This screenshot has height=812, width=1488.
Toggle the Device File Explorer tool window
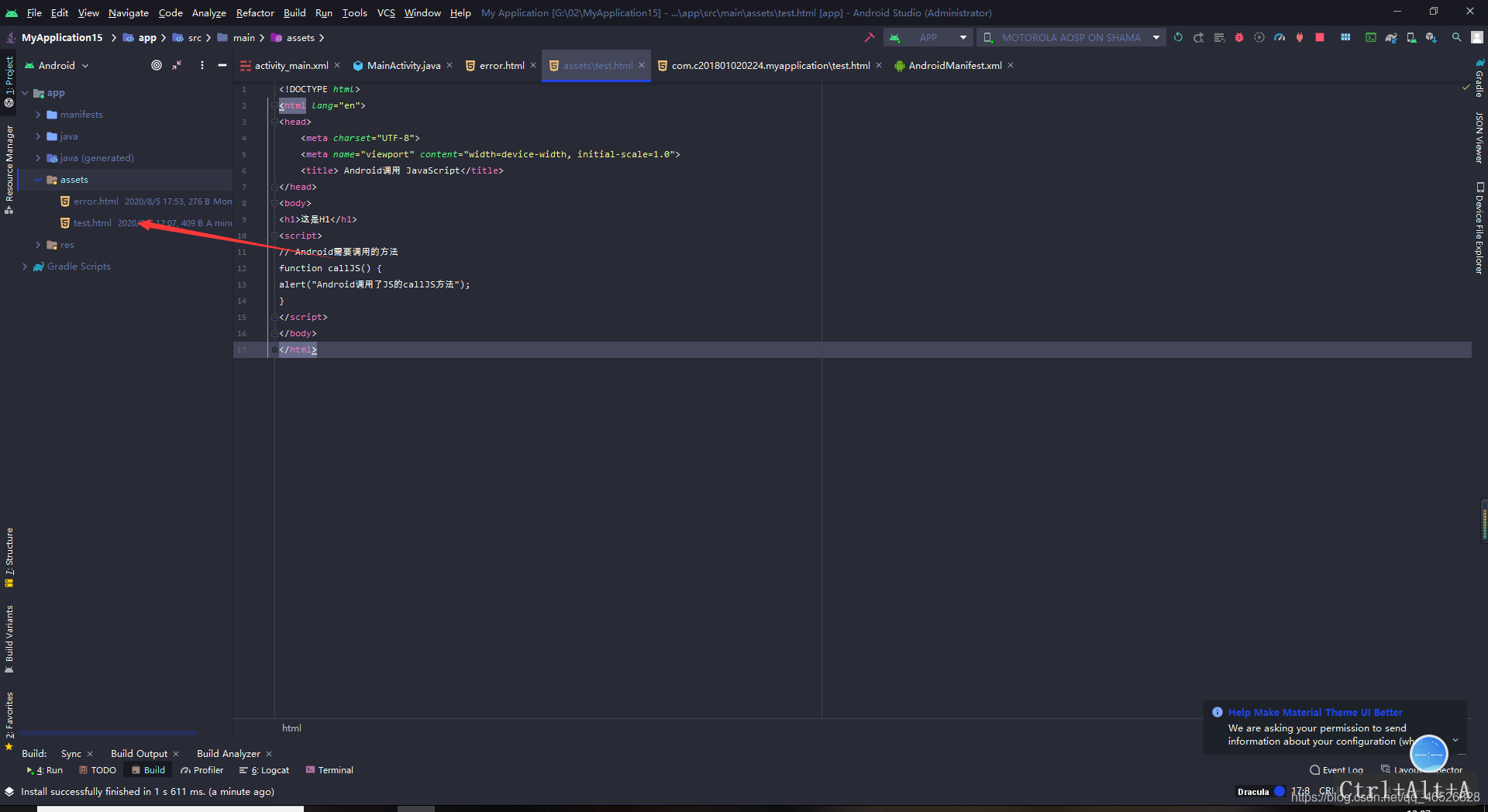pyautogui.click(x=1479, y=228)
